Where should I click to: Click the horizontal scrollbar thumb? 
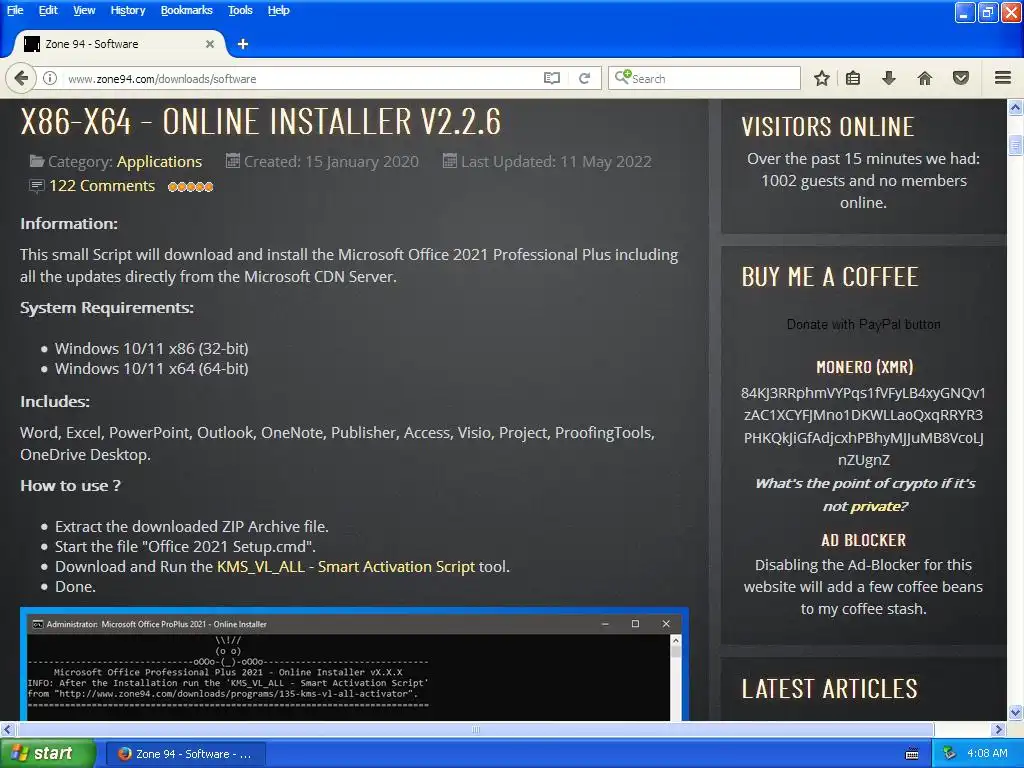(x=475, y=729)
